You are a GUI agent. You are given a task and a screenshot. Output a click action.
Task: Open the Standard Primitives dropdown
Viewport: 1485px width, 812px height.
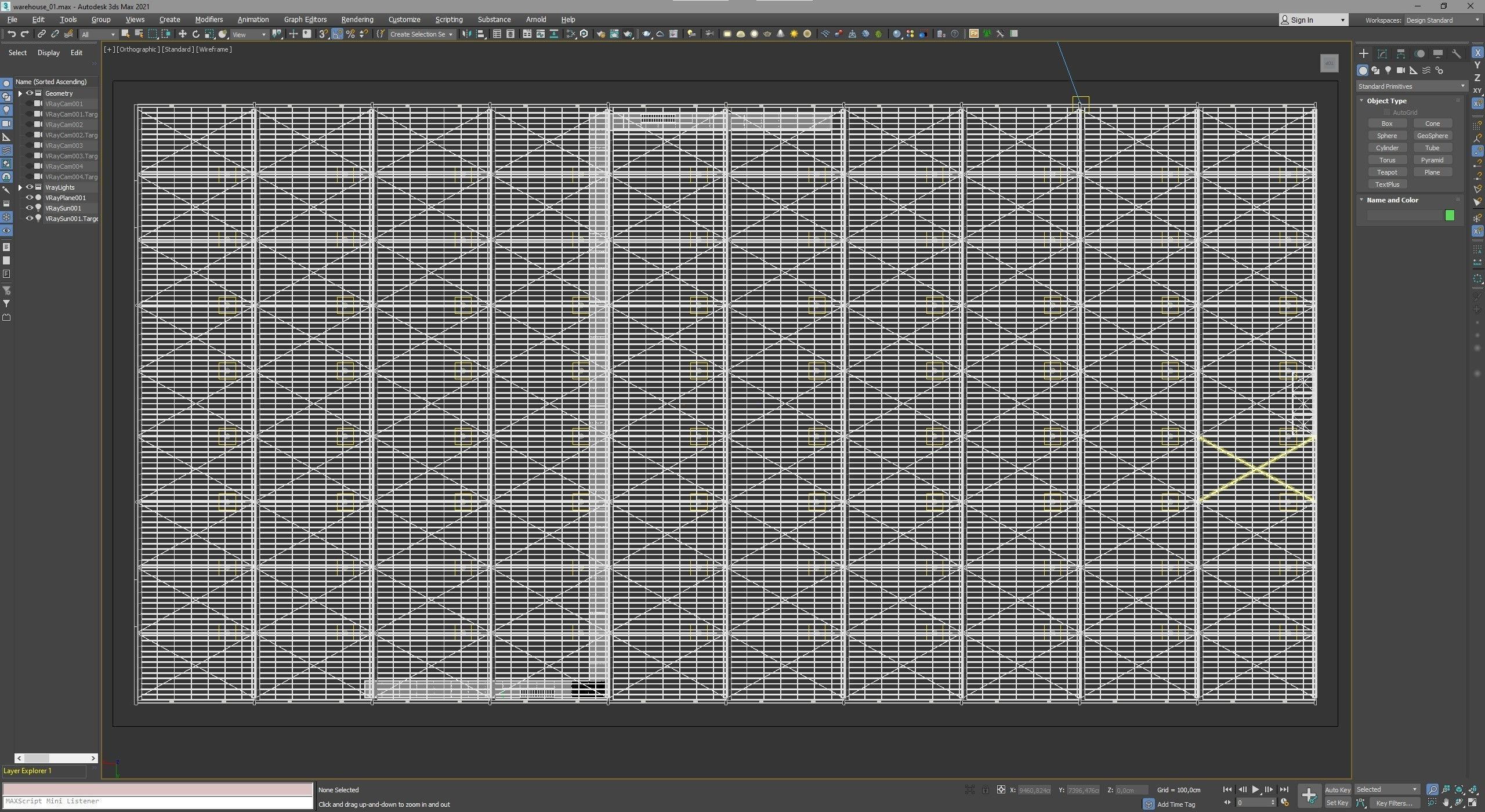click(1411, 86)
